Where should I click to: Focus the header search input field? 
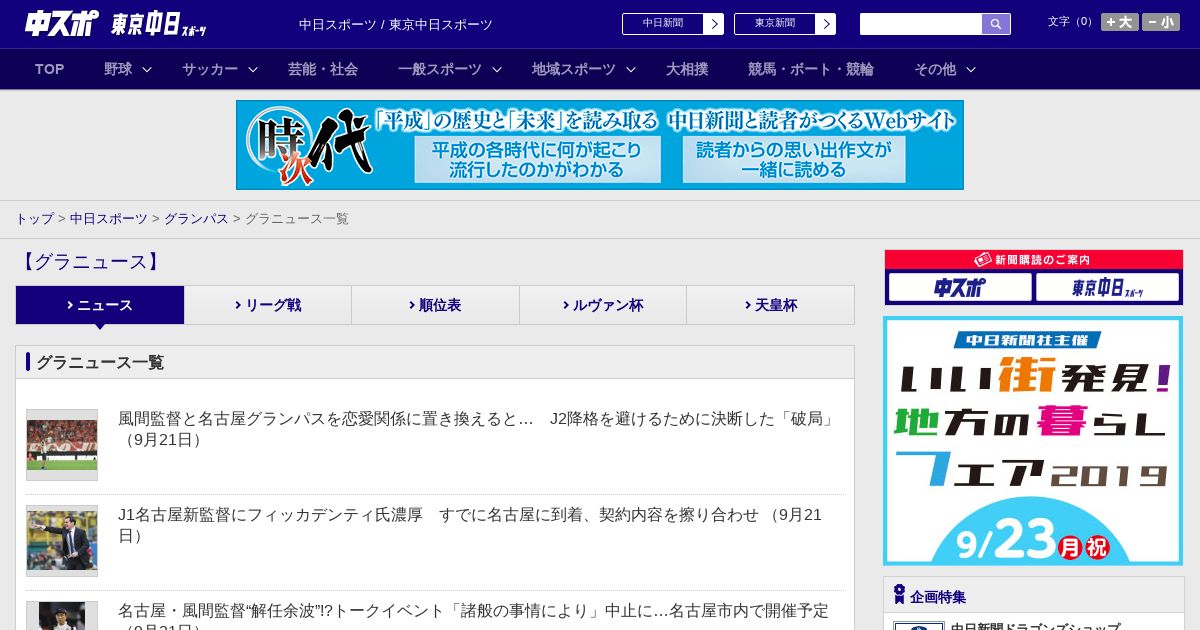(921, 24)
